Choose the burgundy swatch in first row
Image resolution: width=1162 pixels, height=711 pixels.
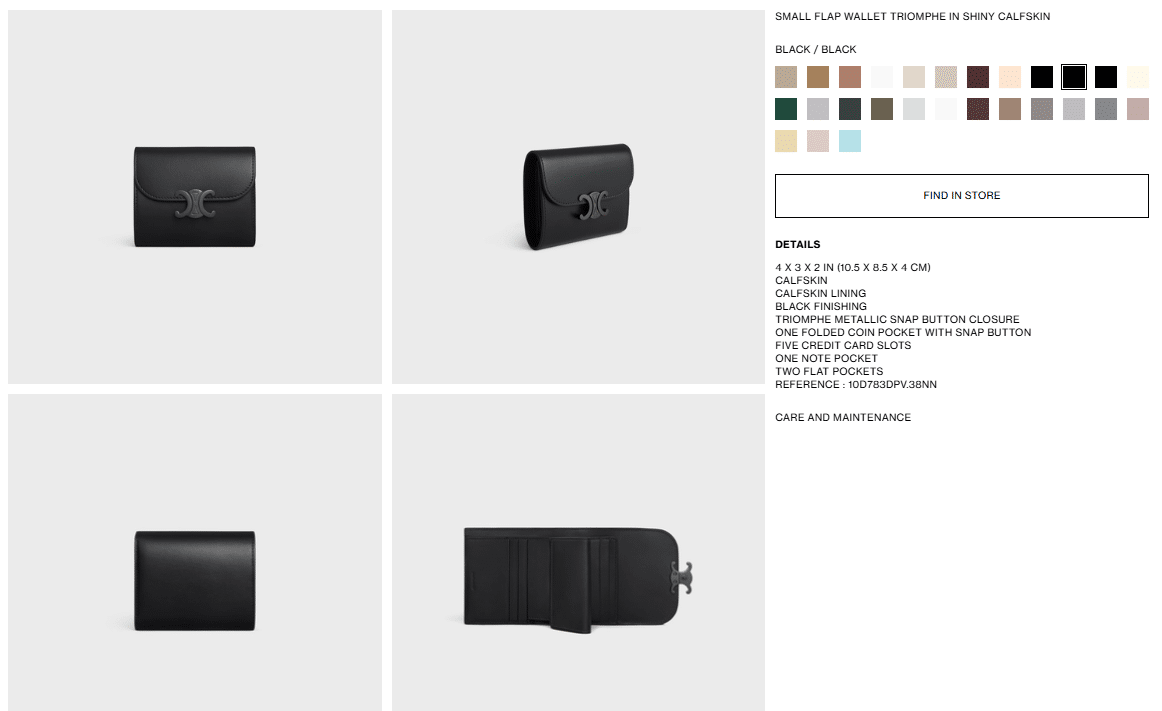point(977,77)
